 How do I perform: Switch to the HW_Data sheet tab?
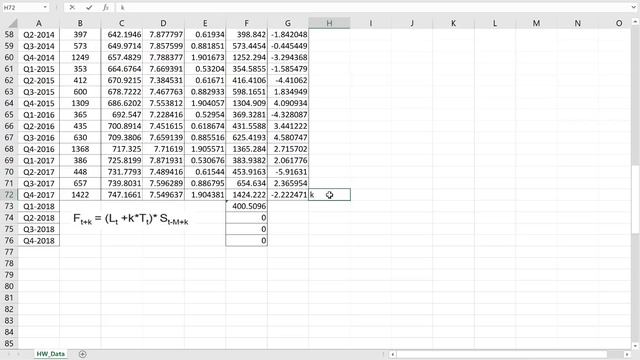(x=51, y=354)
